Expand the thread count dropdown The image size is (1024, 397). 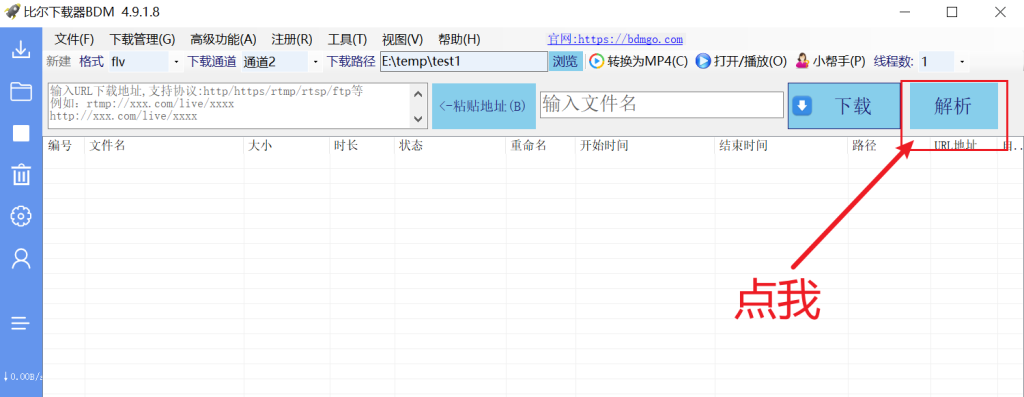[962, 62]
